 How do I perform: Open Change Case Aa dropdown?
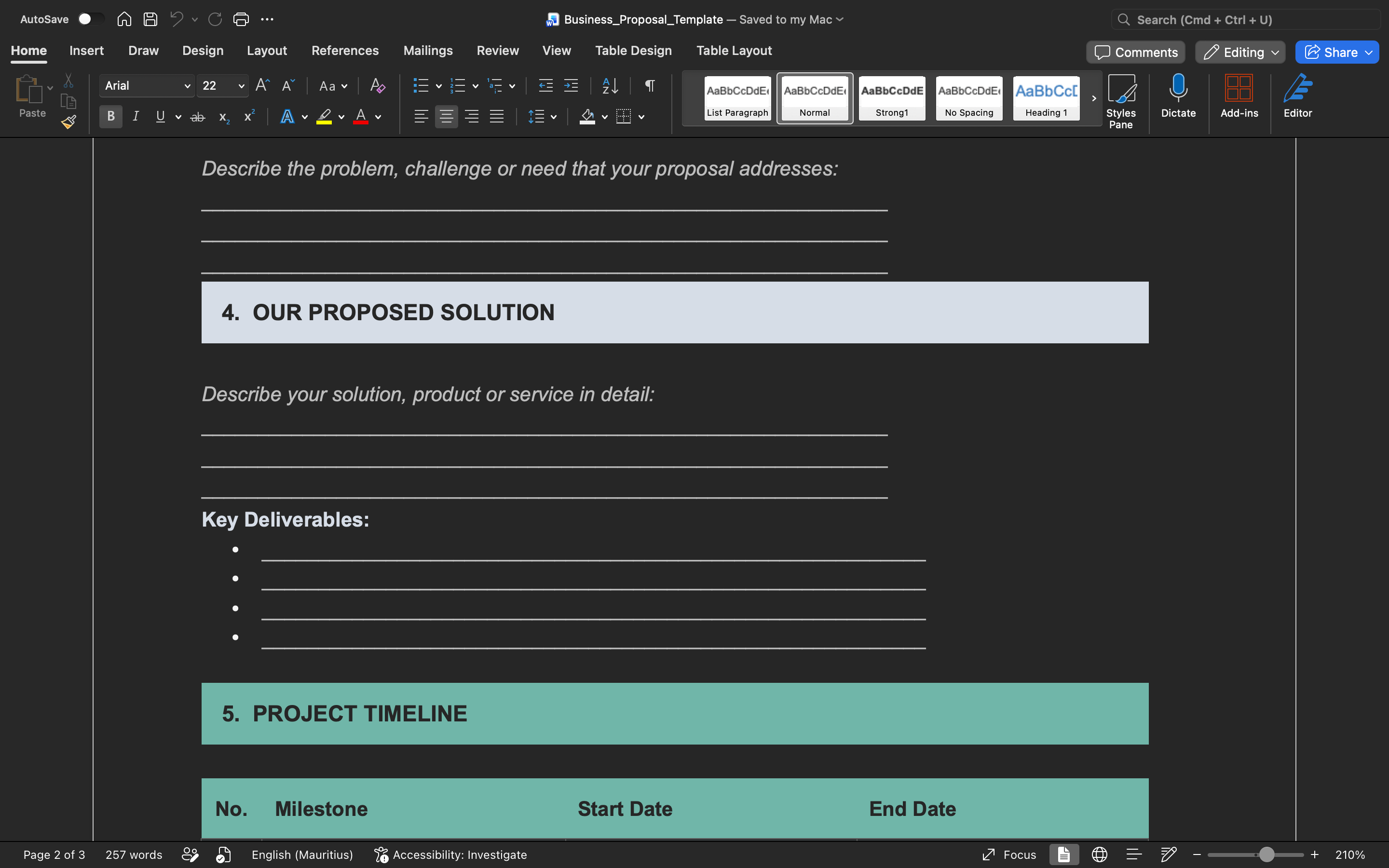point(333,86)
